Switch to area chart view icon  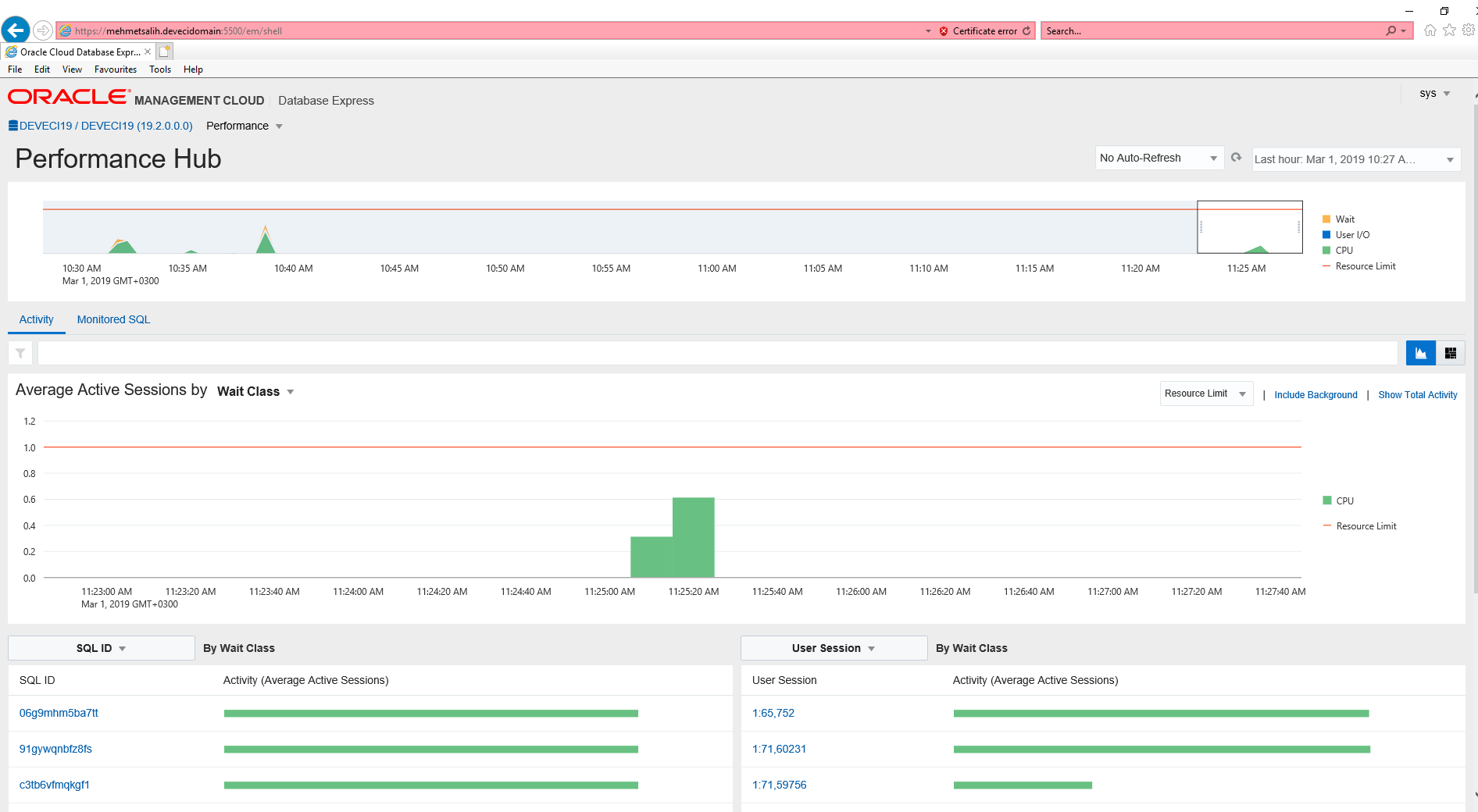1420,353
